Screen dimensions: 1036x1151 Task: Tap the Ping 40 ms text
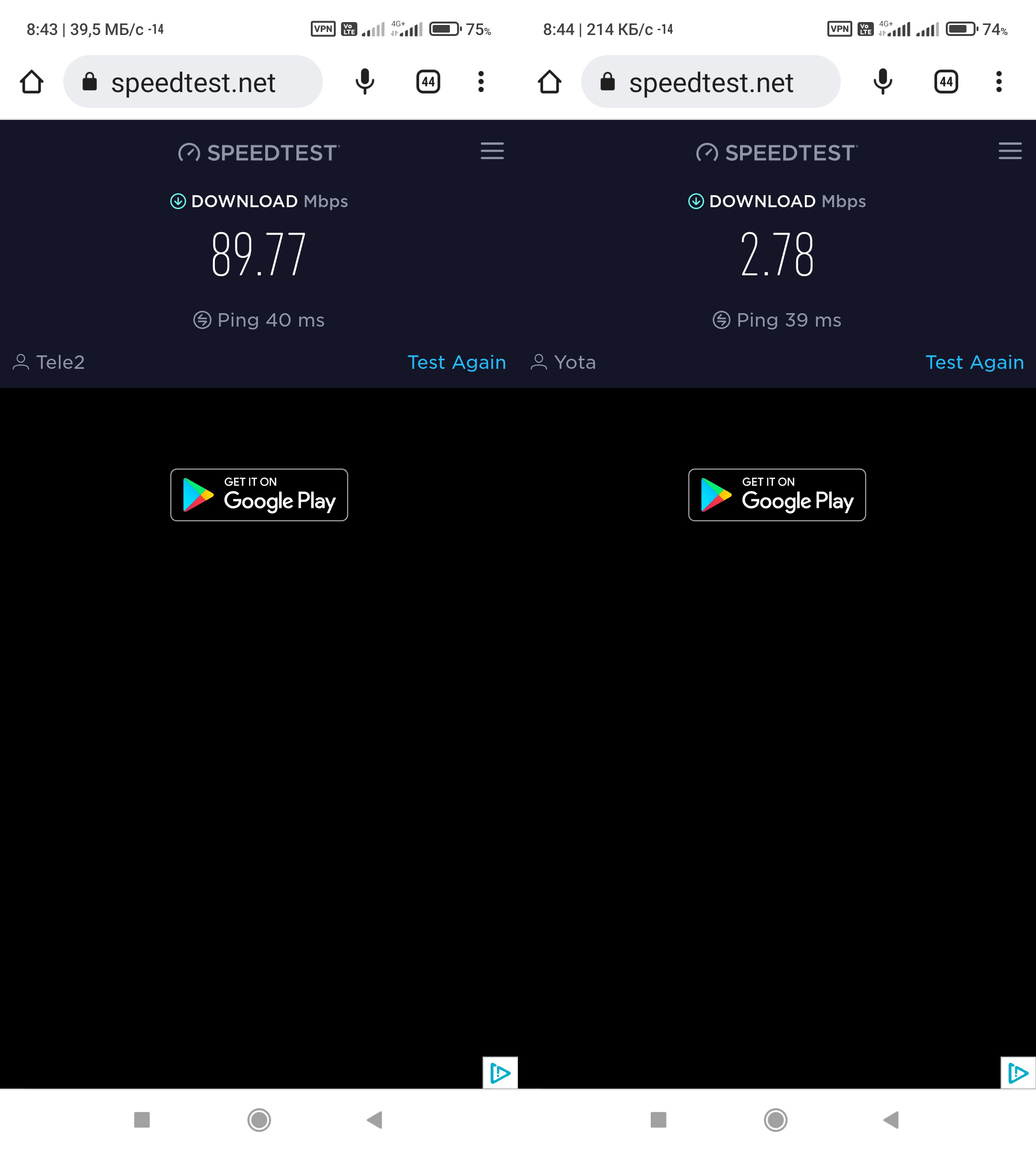coord(271,320)
